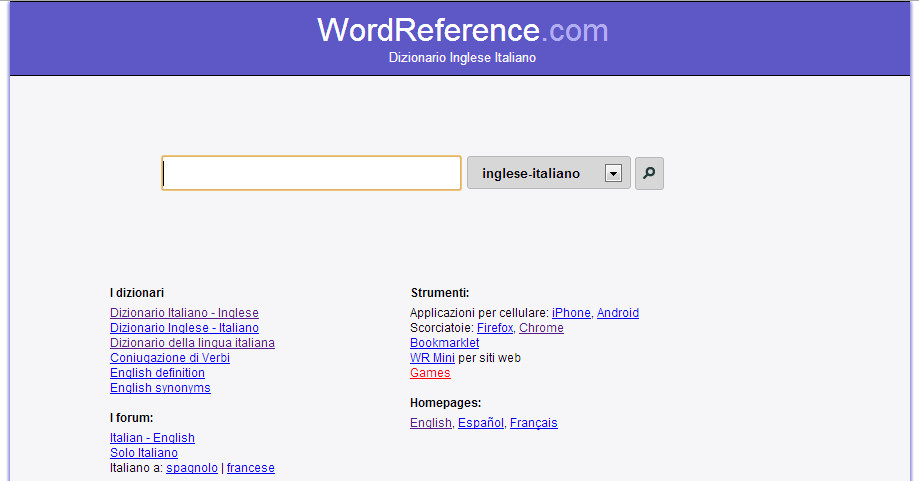This screenshot has height=481, width=919.
Task: Open the Android app link
Action: (x=618, y=313)
